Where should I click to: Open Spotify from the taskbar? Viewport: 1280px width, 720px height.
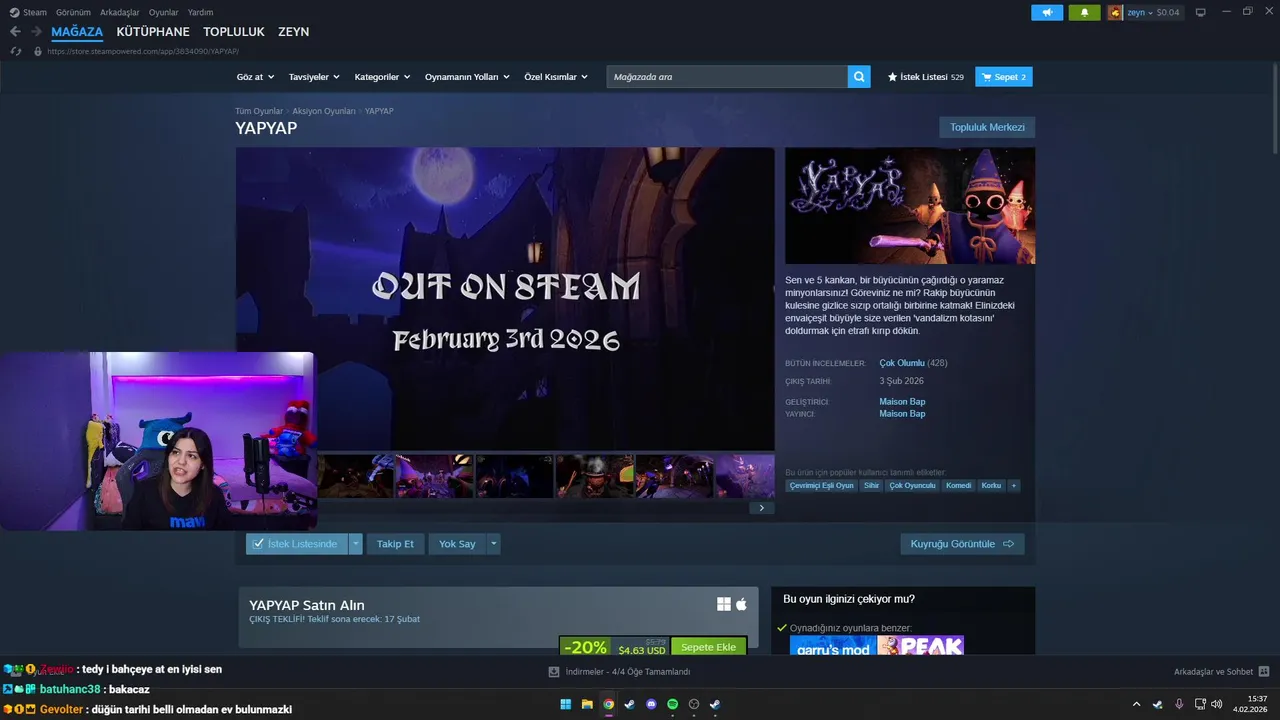pos(672,704)
